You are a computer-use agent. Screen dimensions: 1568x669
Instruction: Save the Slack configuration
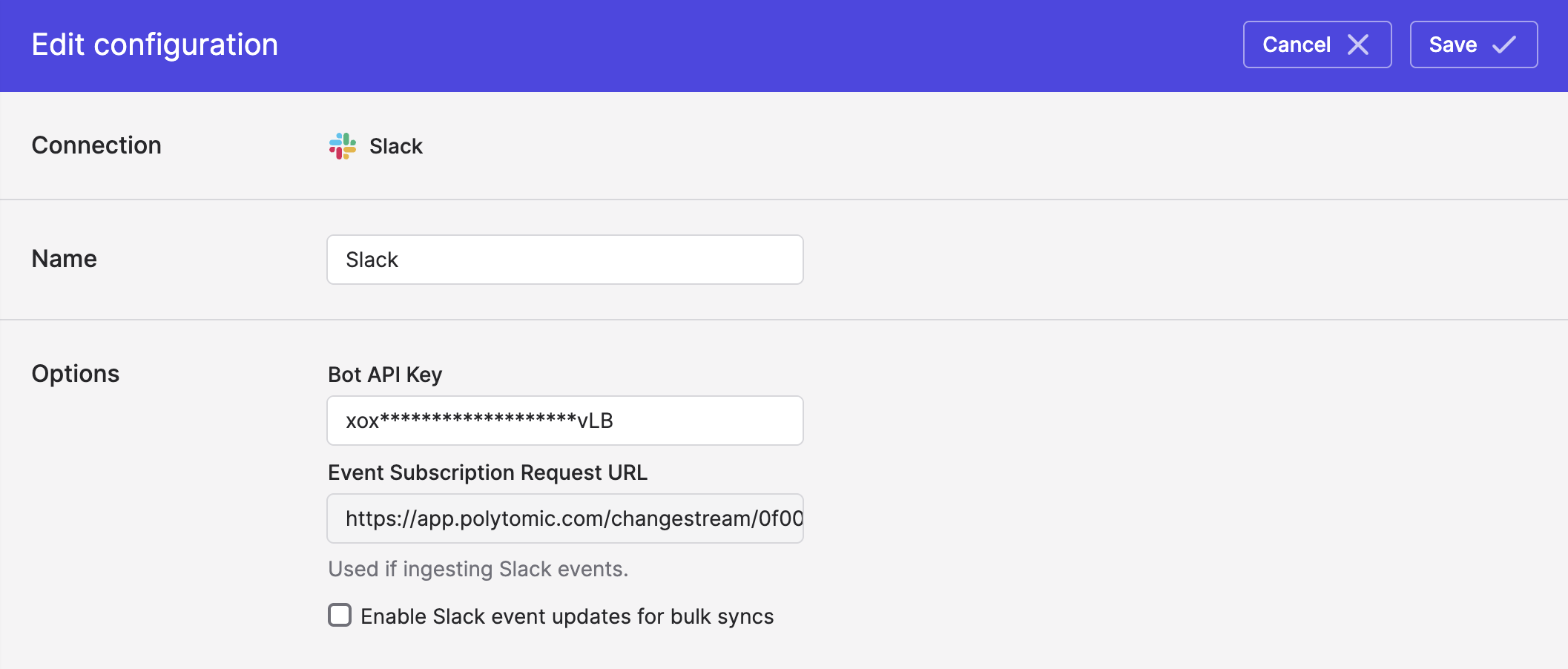1474,45
